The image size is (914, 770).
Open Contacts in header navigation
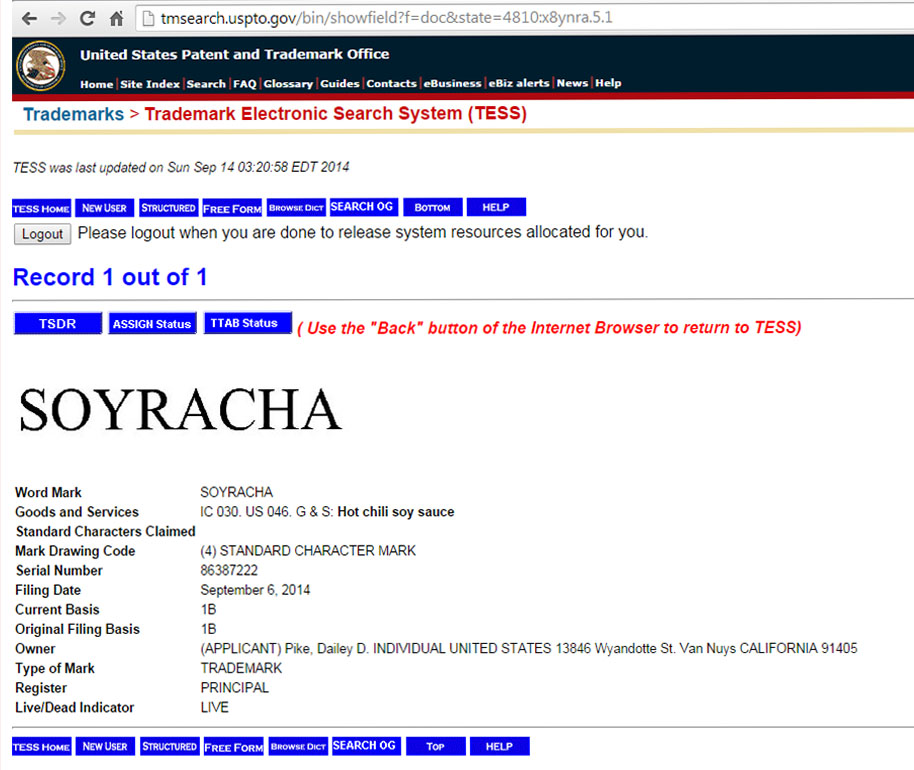[x=391, y=83]
